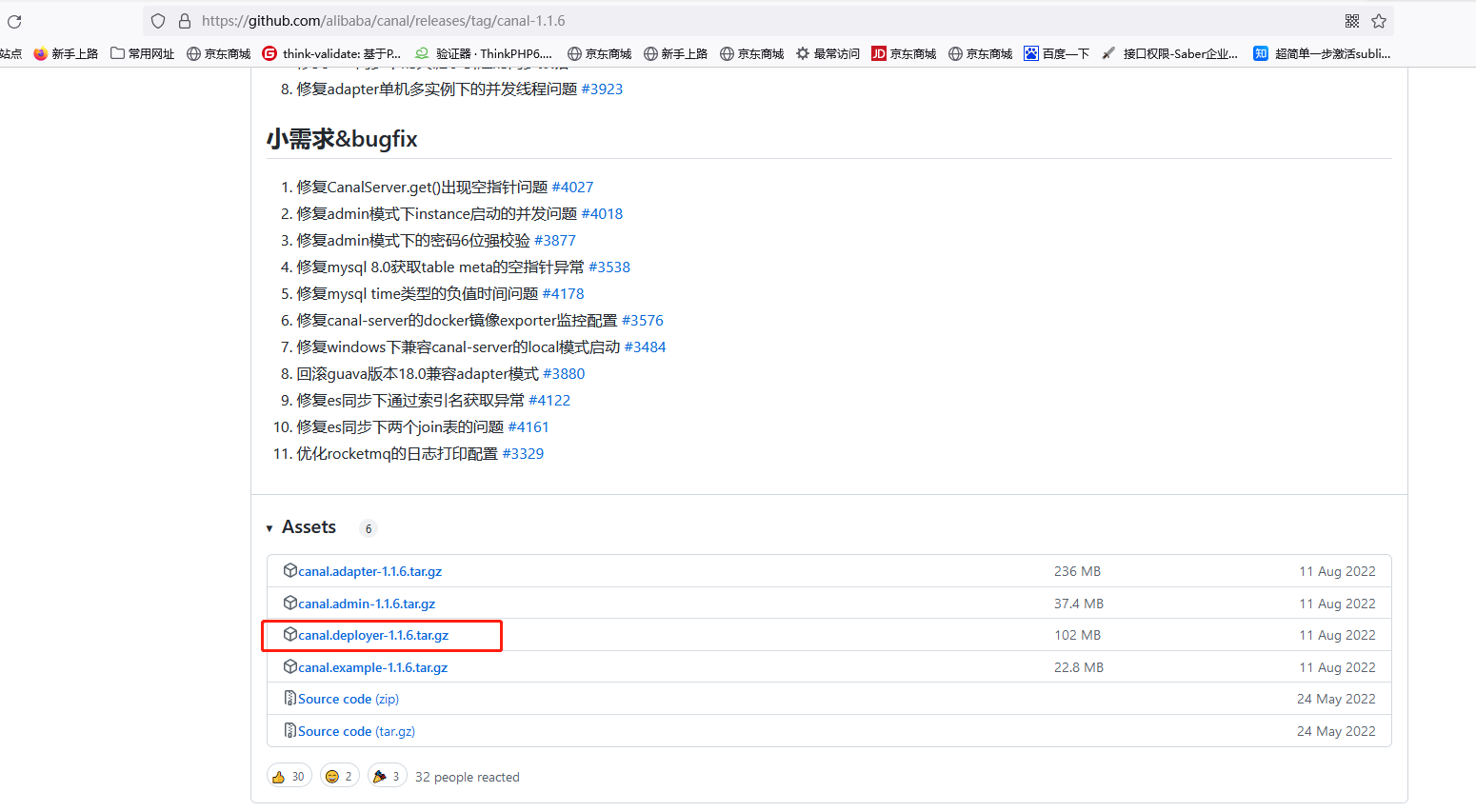
Task: Download Source code (zip)
Action: coord(349,699)
